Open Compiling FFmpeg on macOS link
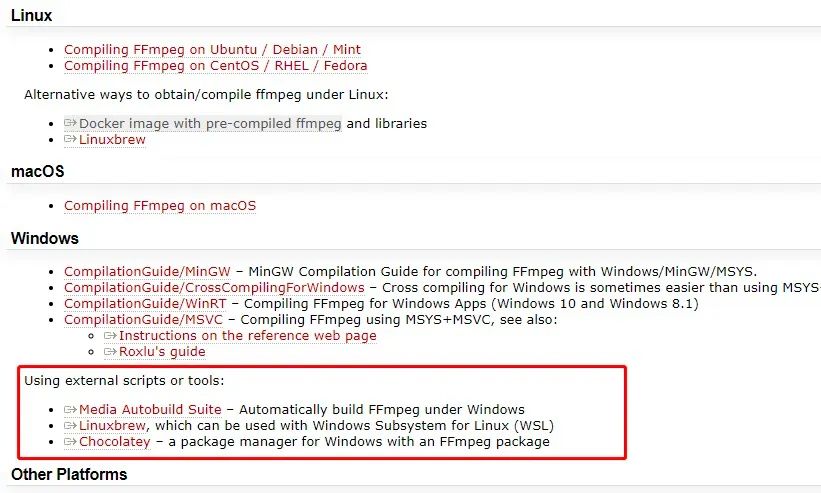Image resolution: width=821 pixels, height=493 pixels. (160, 206)
